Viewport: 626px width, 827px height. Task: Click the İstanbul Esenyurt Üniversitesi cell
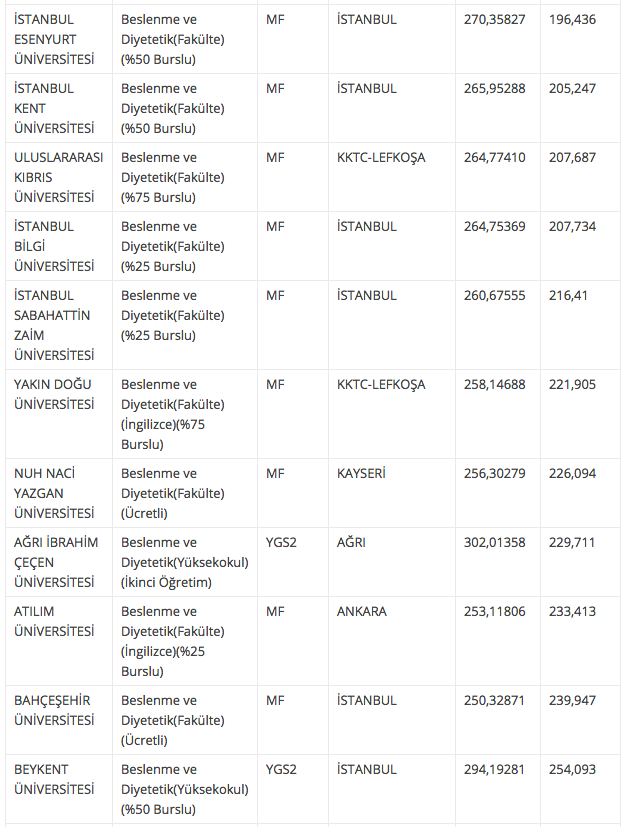[x=55, y=39]
